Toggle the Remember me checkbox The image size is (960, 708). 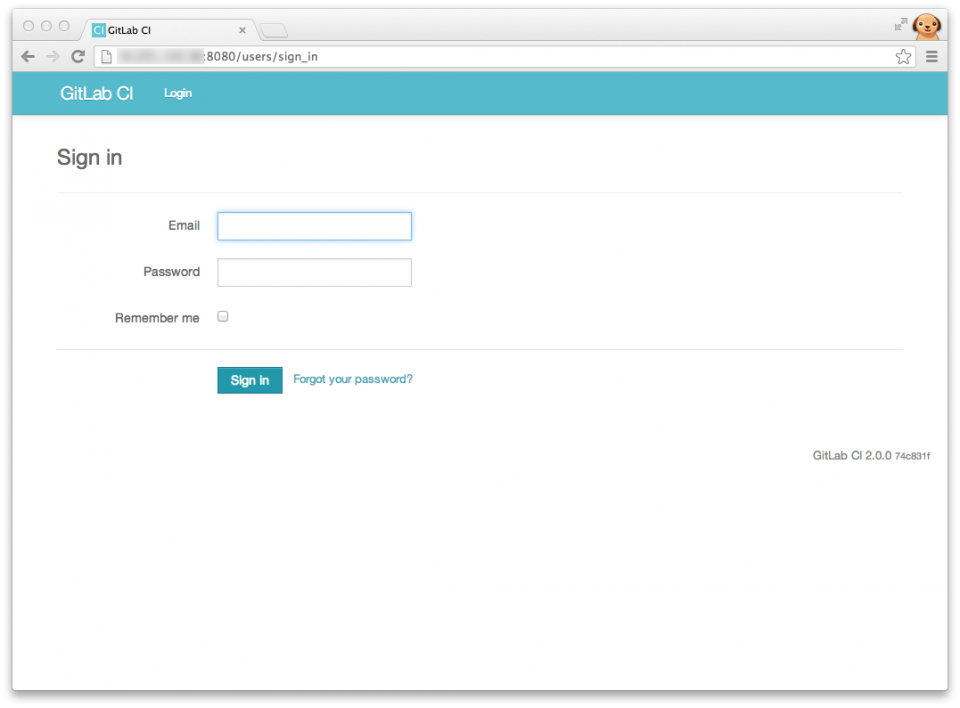click(x=222, y=316)
